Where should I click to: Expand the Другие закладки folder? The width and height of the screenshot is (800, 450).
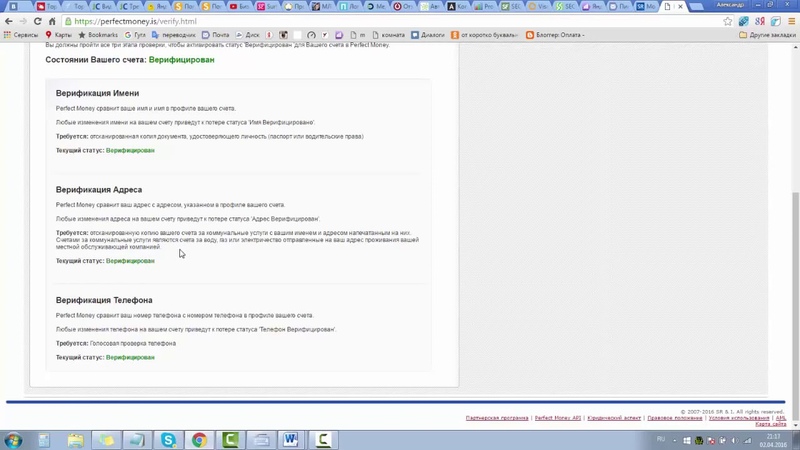click(x=767, y=35)
